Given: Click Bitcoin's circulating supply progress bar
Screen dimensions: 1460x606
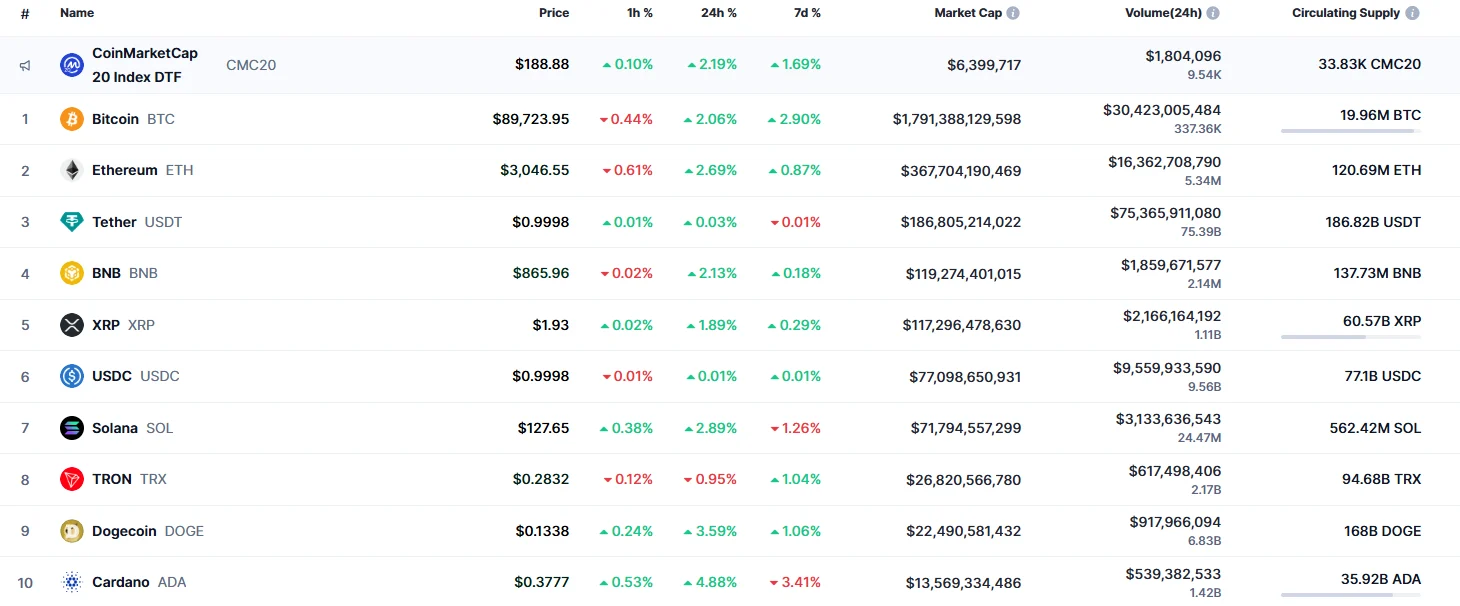Looking at the screenshot, I should click(x=1350, y=131).
